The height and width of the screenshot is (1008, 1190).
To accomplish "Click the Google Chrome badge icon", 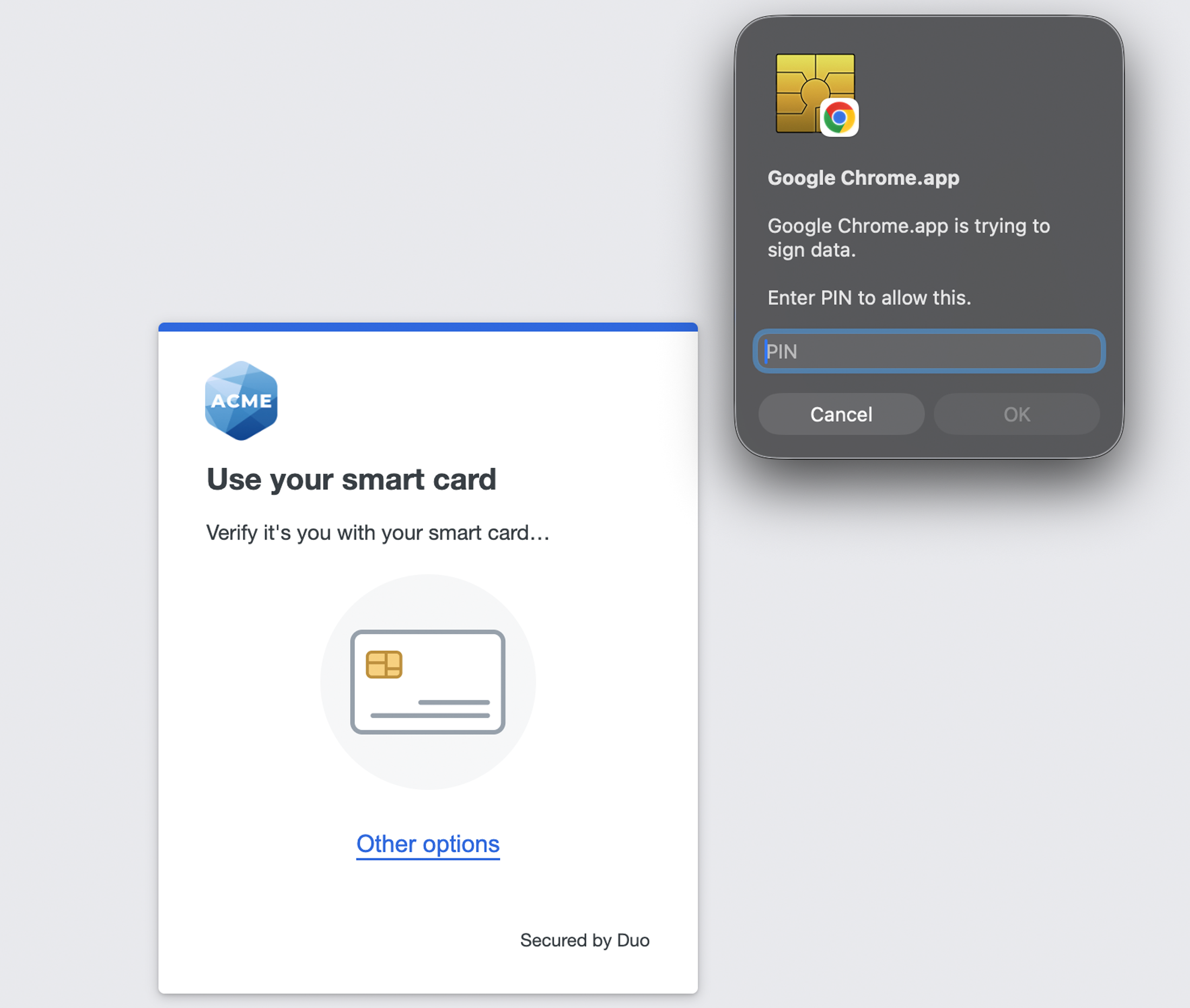I will [x=839, y=118].
